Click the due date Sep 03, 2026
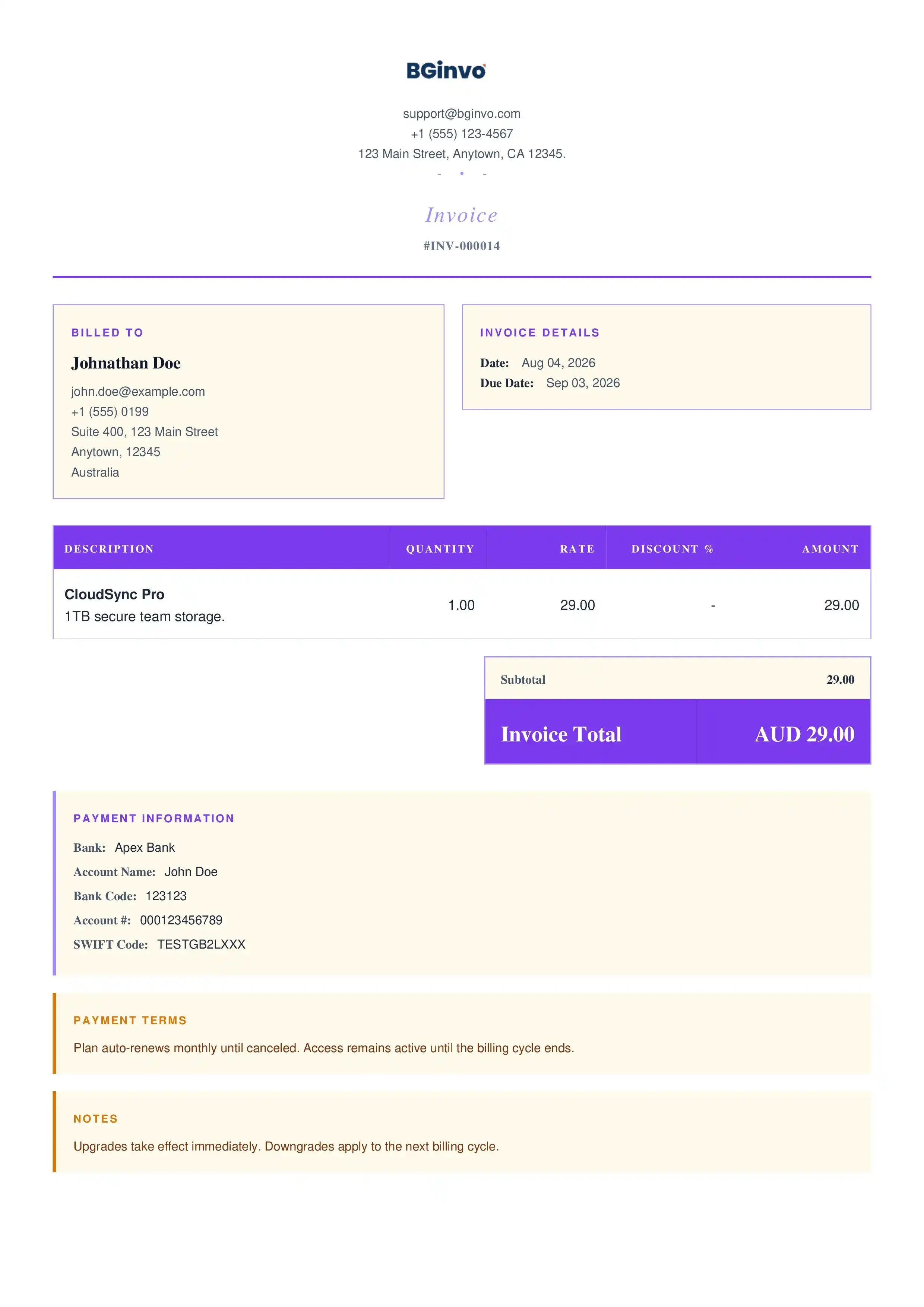Screen dimensions: 924x1307 (x=583, y=383)
